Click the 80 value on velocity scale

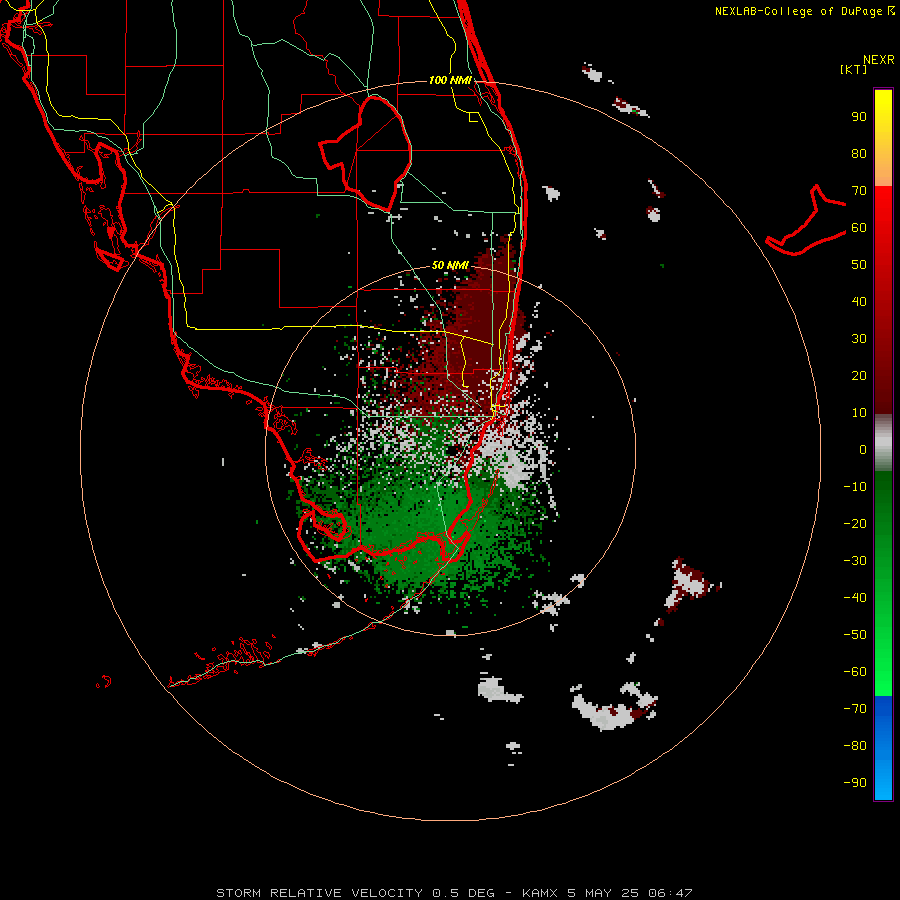coord(859,154)
